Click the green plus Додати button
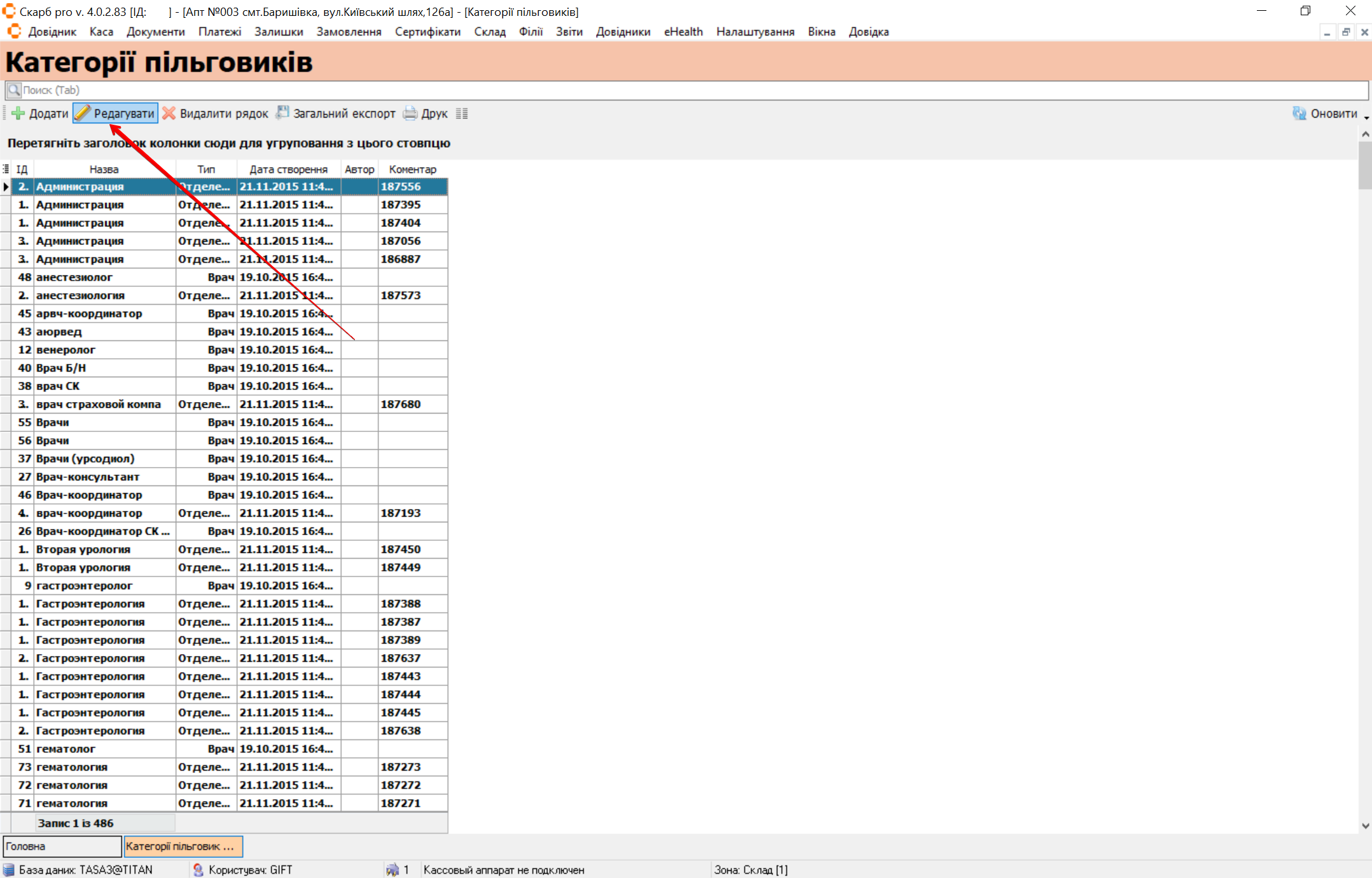The height and width of the screenshot is (878, 1372). tap(39, 113)
